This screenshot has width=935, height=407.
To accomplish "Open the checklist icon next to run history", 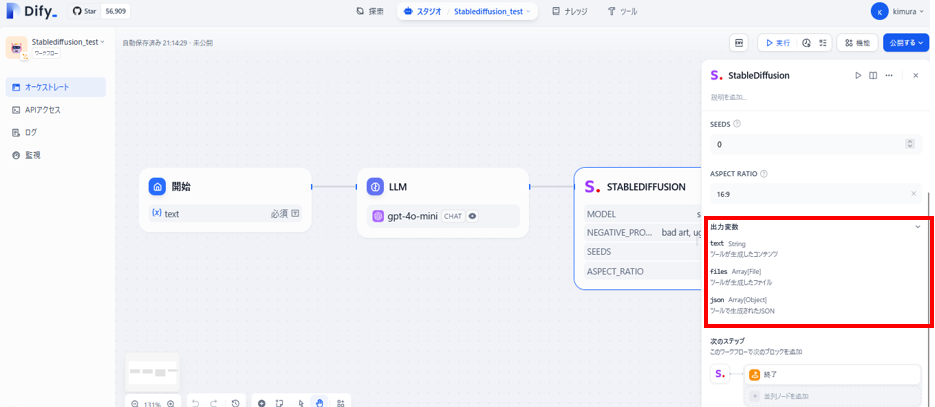I will pyautogui.click(x=823, y=43).
